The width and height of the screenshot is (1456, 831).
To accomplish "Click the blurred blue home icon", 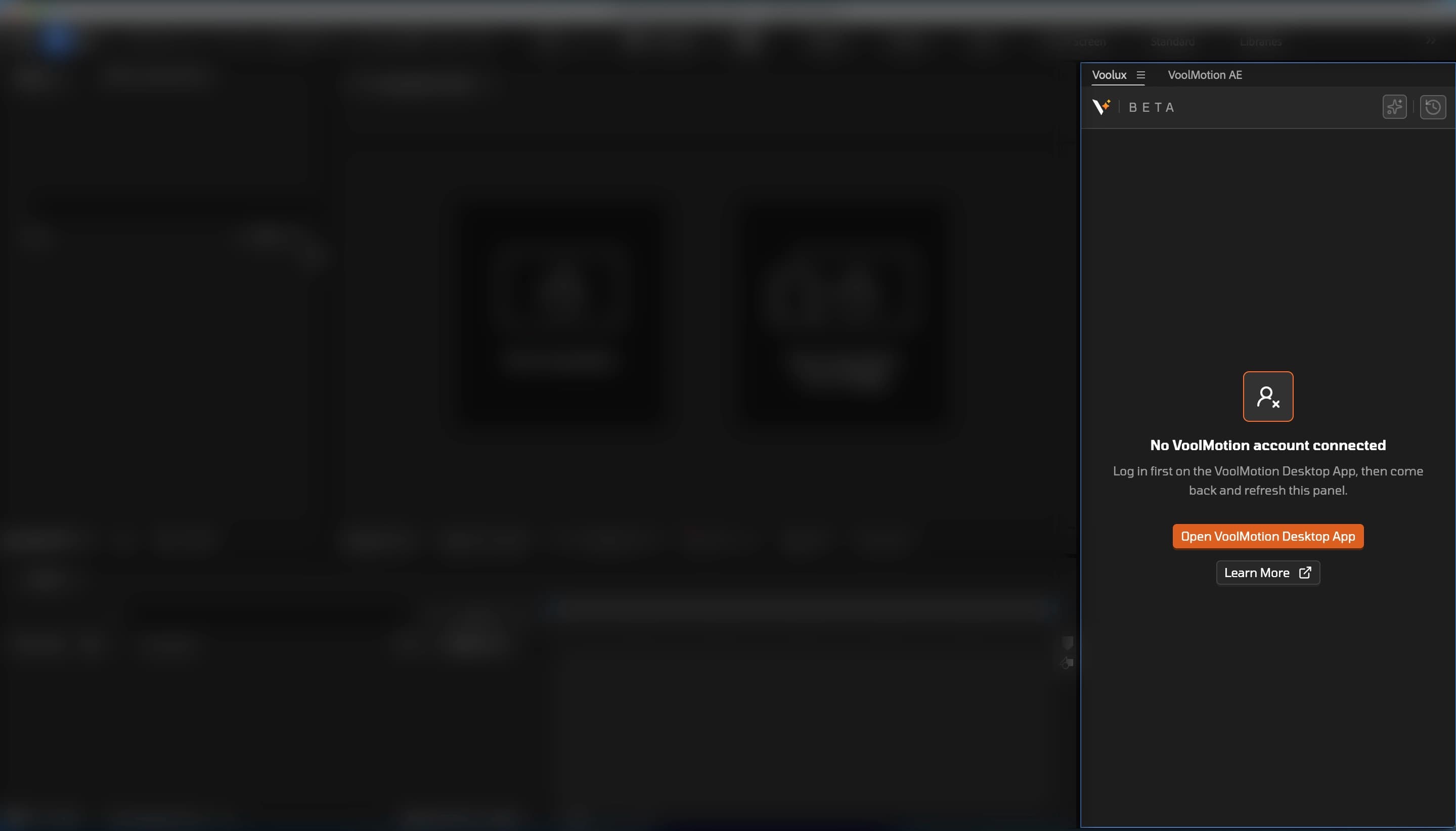I will (57, 39).
